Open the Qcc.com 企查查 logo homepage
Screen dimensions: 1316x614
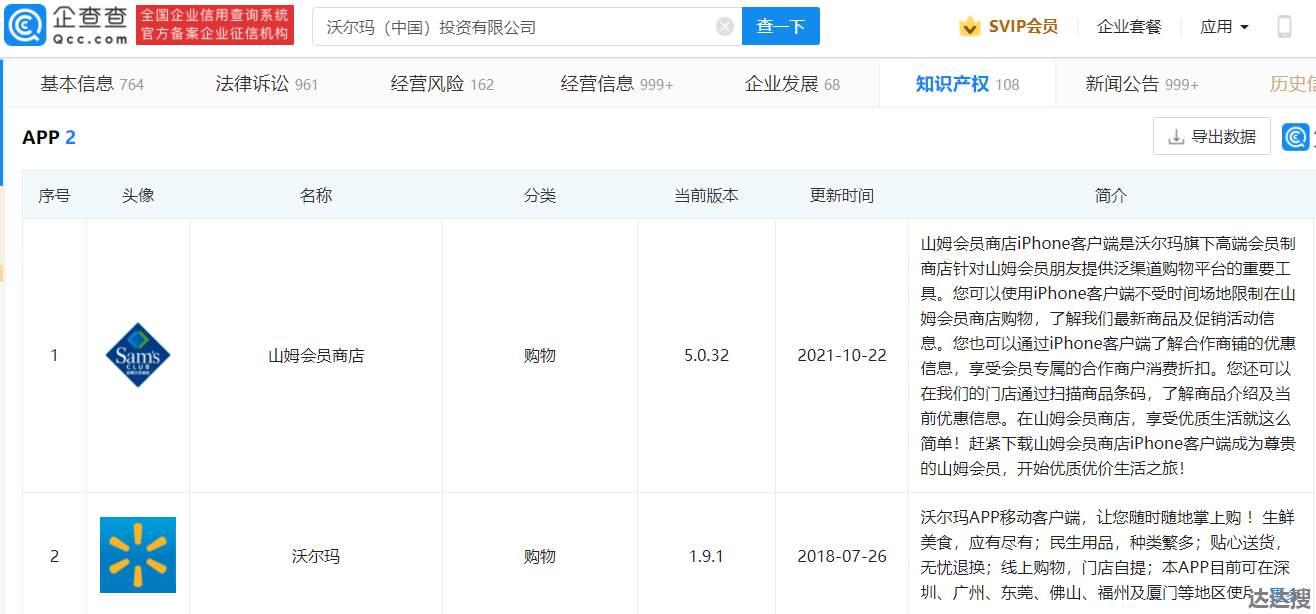(x=66, y=25)
